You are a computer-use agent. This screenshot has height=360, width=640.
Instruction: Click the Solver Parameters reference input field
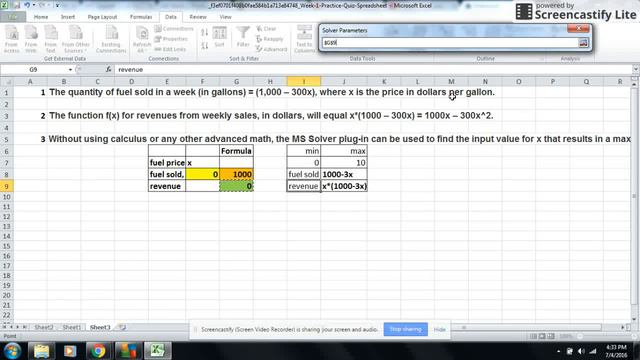click(x=450, y=42)
